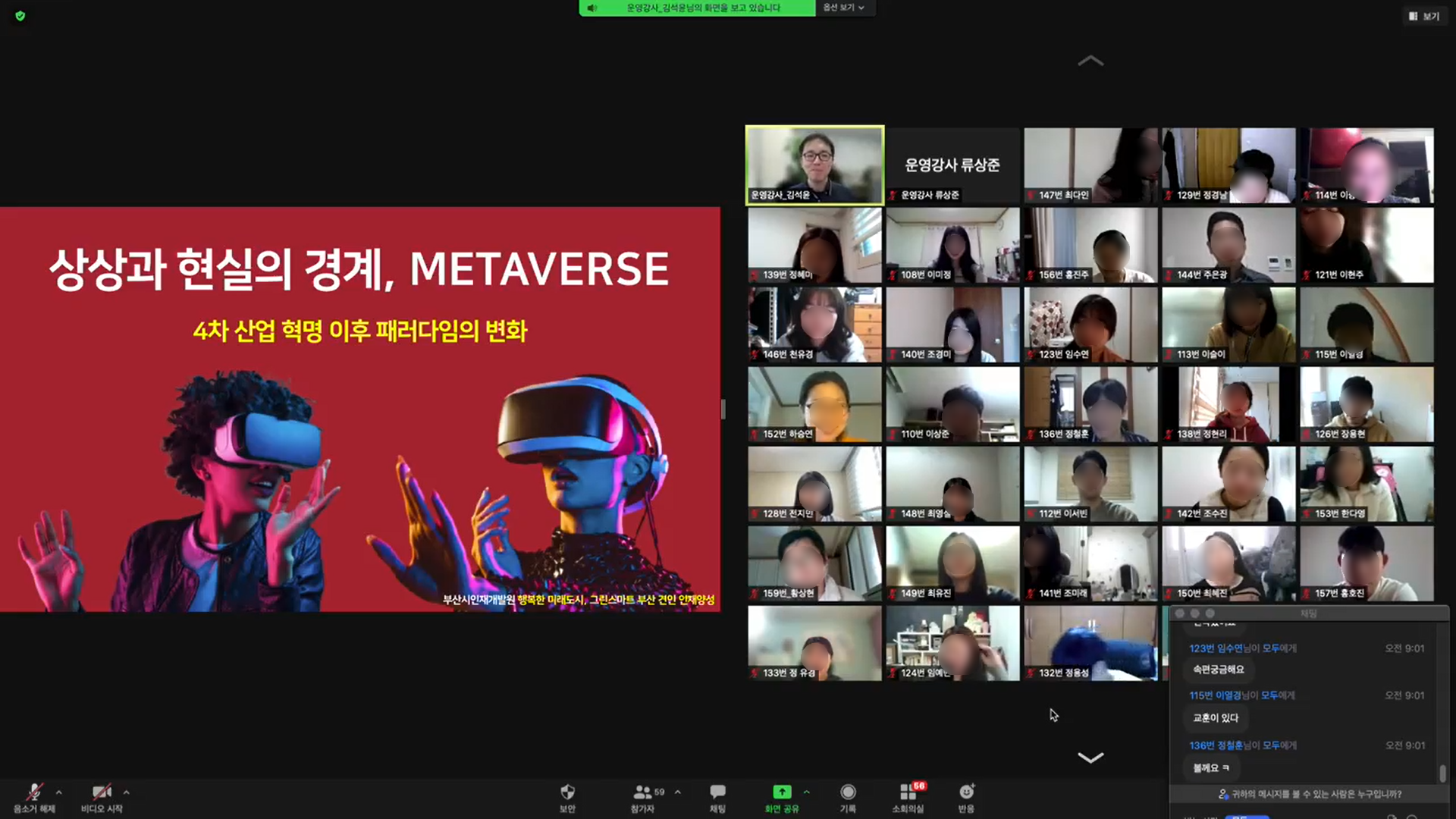Select video tile 121번 이현주
The image size is (1456, 819).
(x=1367, y=245)
